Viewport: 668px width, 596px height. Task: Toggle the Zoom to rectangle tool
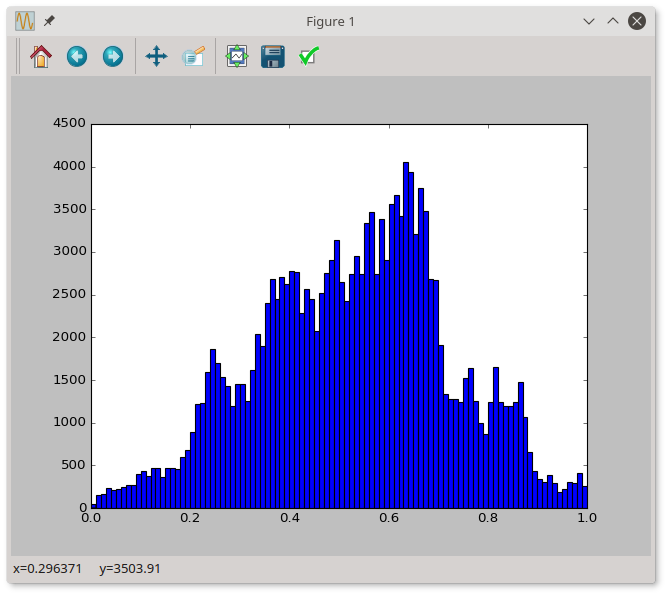193,56
